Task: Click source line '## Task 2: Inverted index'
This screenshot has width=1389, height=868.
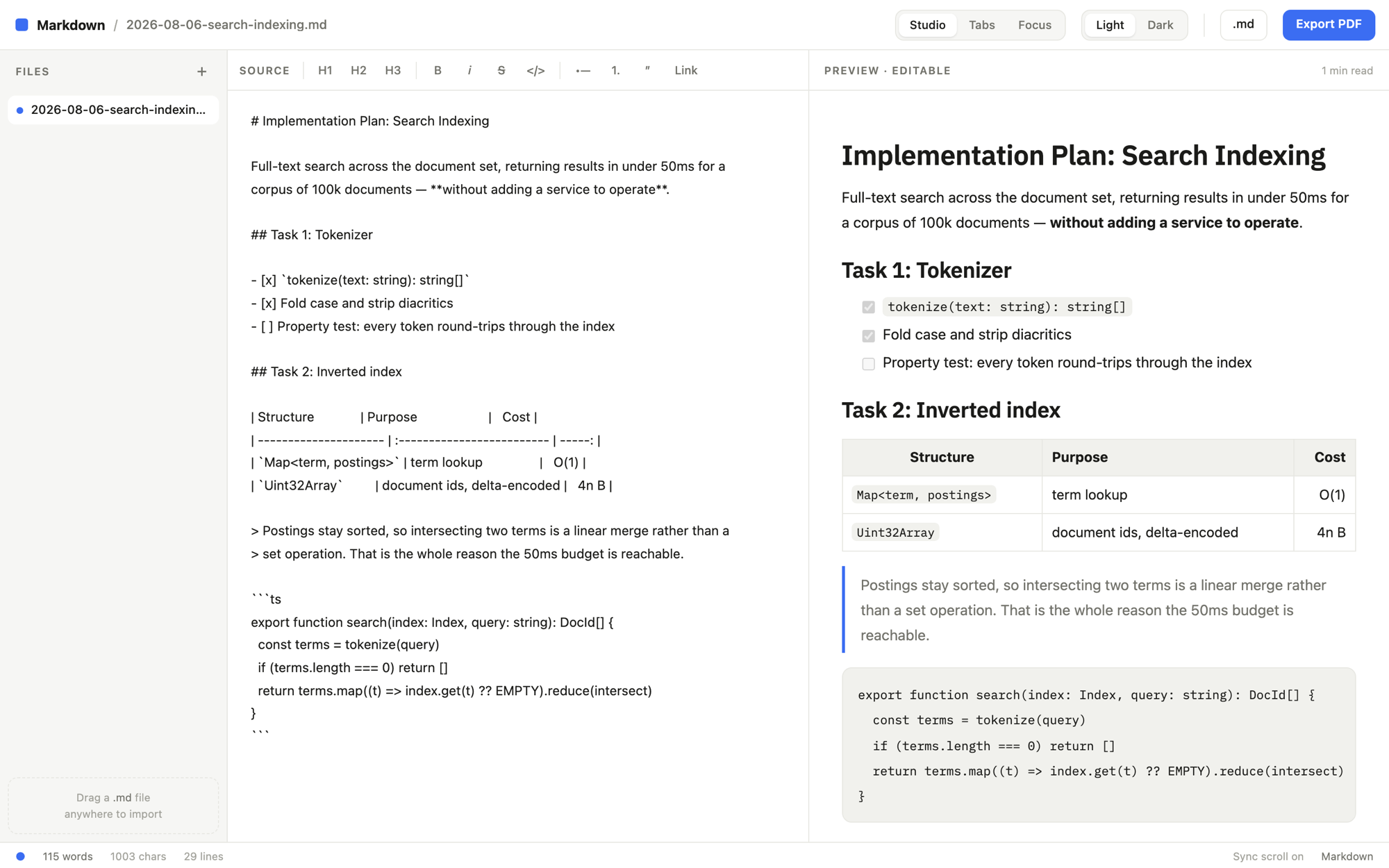Action: click(x=326, y=372)
